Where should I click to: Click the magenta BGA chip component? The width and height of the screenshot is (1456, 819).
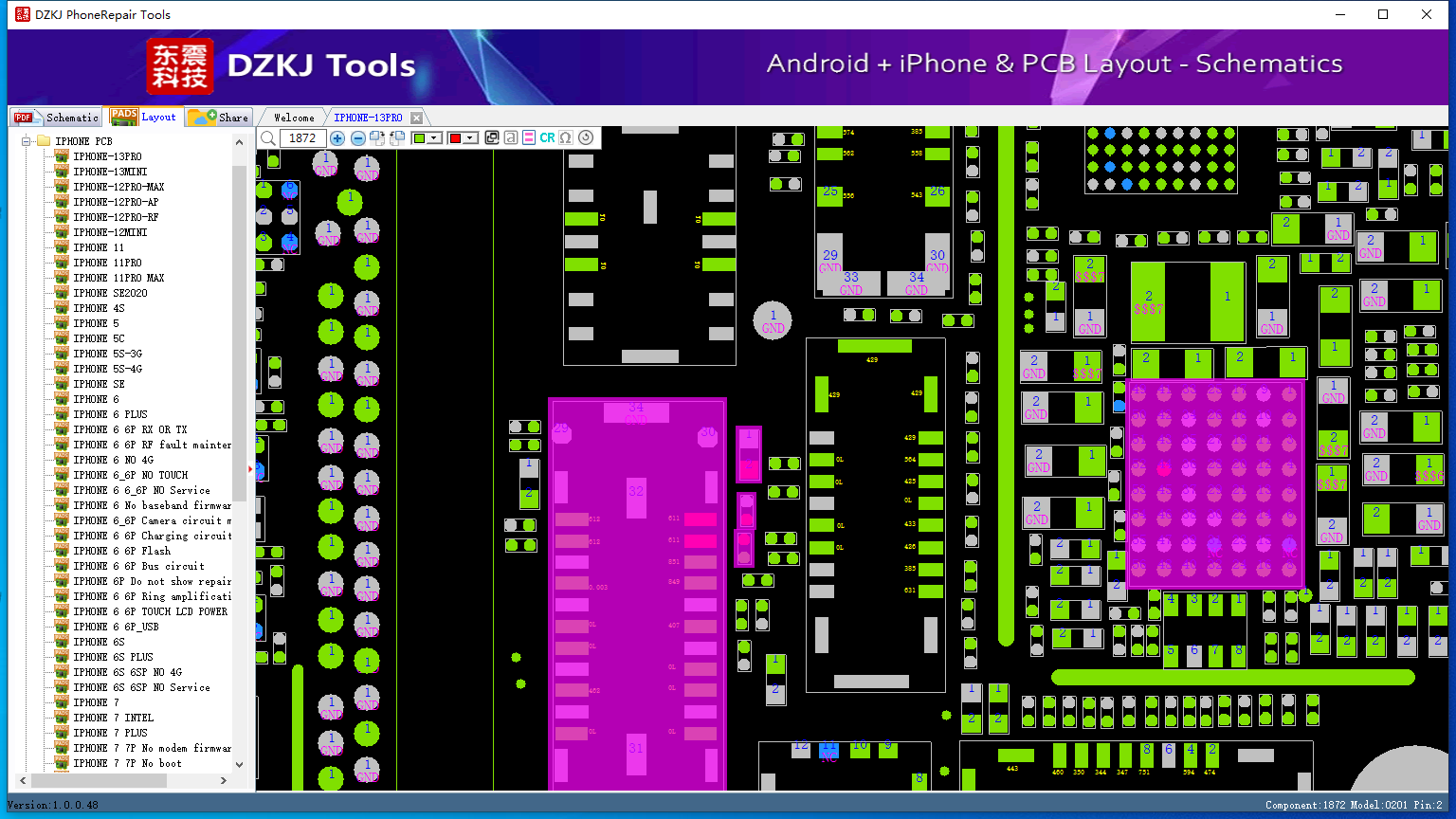pyautogui.click(x=1215, y=484)
